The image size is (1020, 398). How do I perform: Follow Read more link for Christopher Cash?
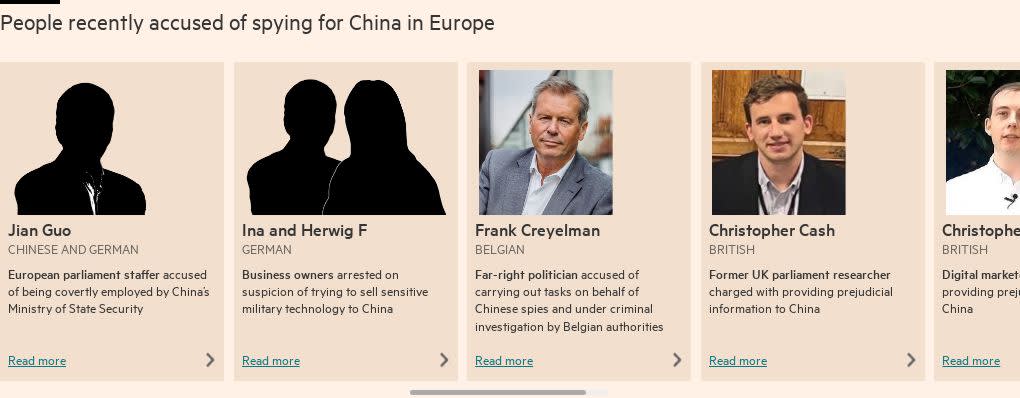click(738, 361)
